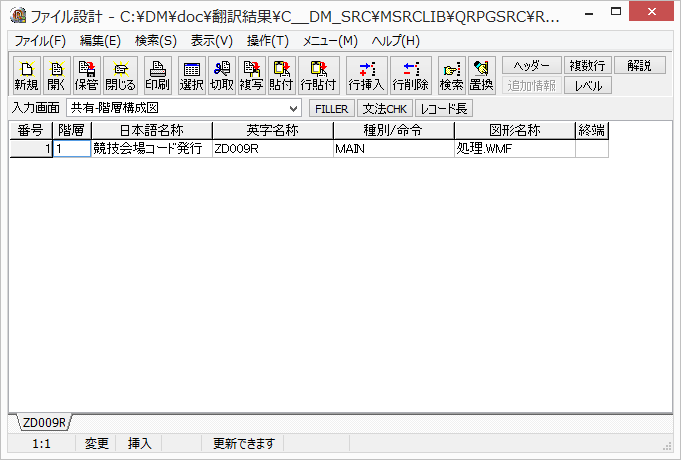Viewport: 681px width, 460px height.
Task: Open the メニュー(M) menu
Action: (330, 41)
